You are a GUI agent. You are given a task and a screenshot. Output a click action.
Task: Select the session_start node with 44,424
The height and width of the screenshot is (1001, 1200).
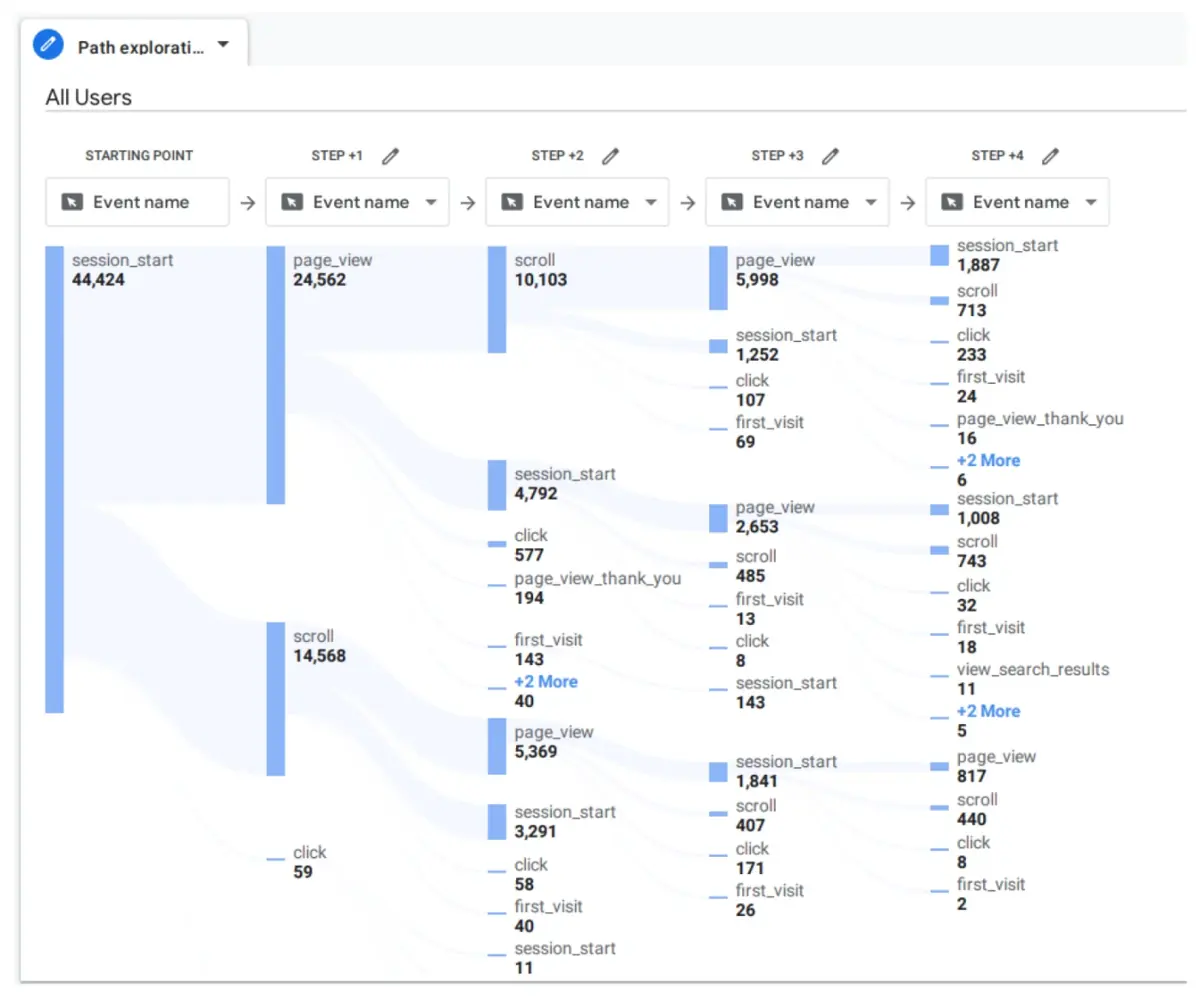coord(54,480)
